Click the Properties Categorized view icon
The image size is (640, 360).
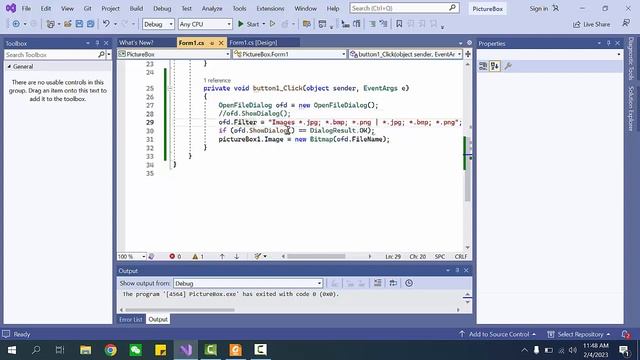click(x=483, y=66)
